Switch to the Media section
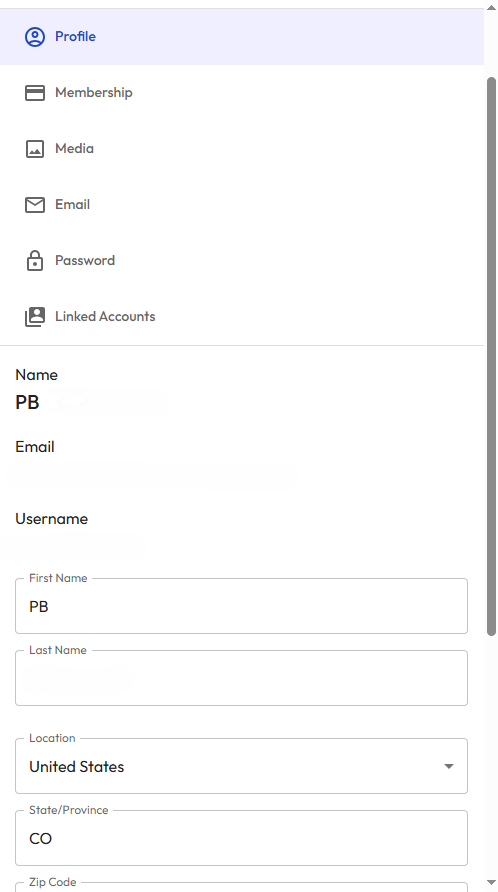 [242, 149]
